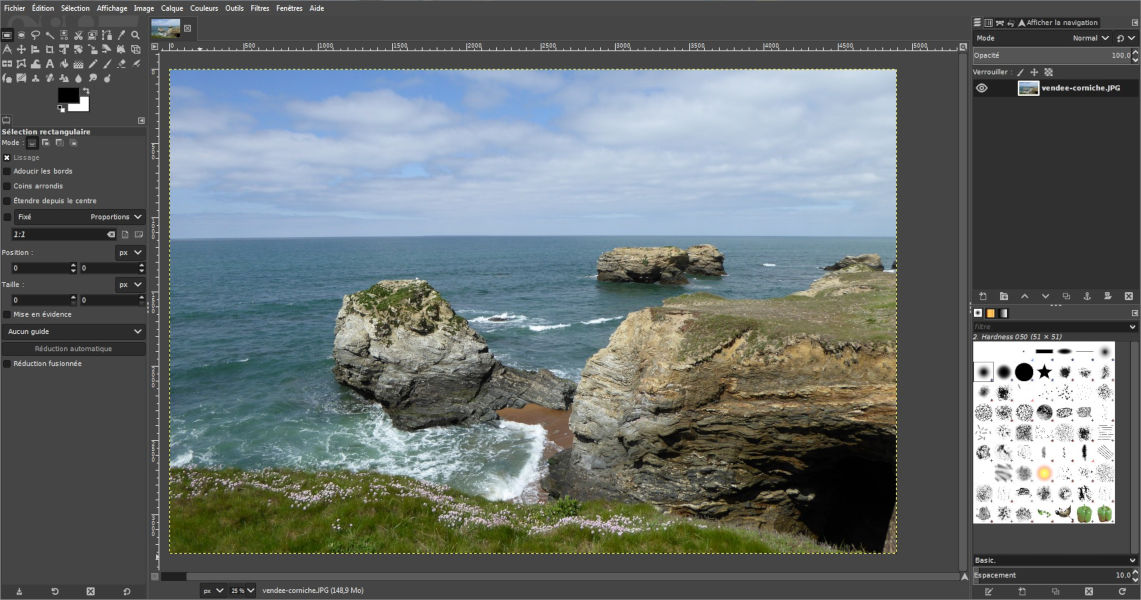Image resolution: width=1141 pixels, height=600 pixels.
Task: Toggle visibility of vendee-corniche.JPG layer
Action: 982,88
